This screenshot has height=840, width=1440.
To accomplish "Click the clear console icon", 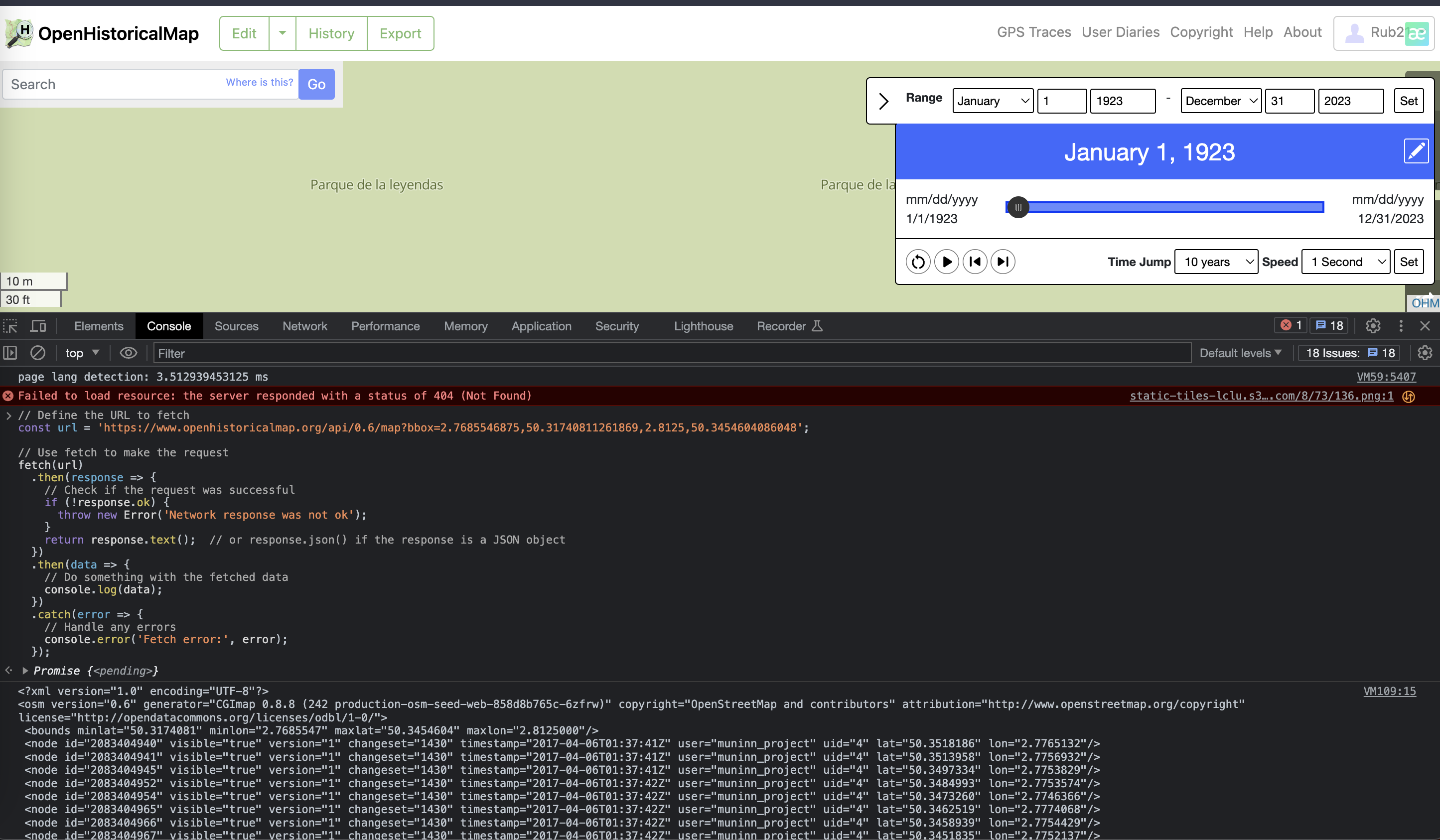I will point(38,353).
